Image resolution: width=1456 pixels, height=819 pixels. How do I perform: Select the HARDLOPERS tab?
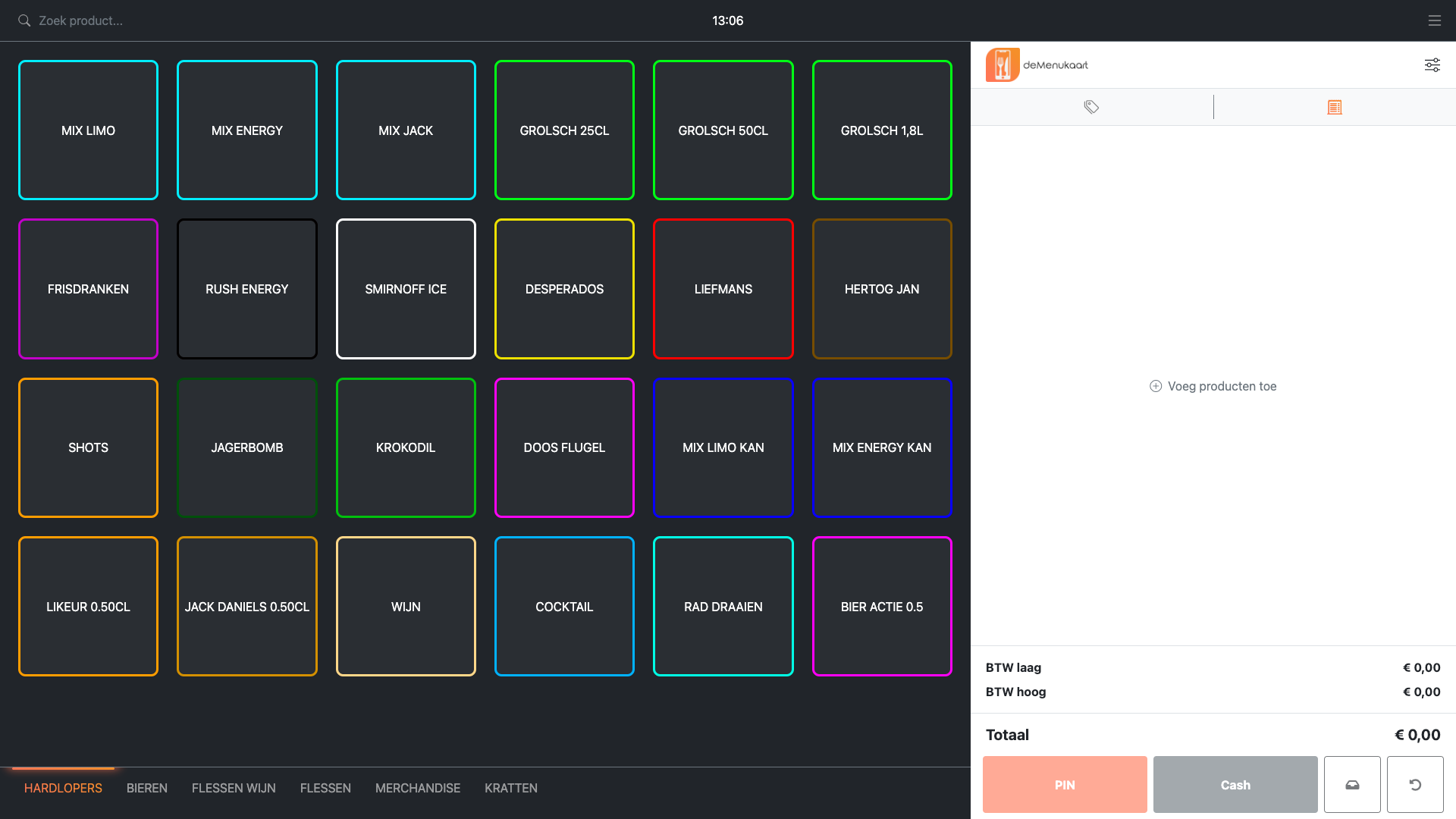point(63,788)
